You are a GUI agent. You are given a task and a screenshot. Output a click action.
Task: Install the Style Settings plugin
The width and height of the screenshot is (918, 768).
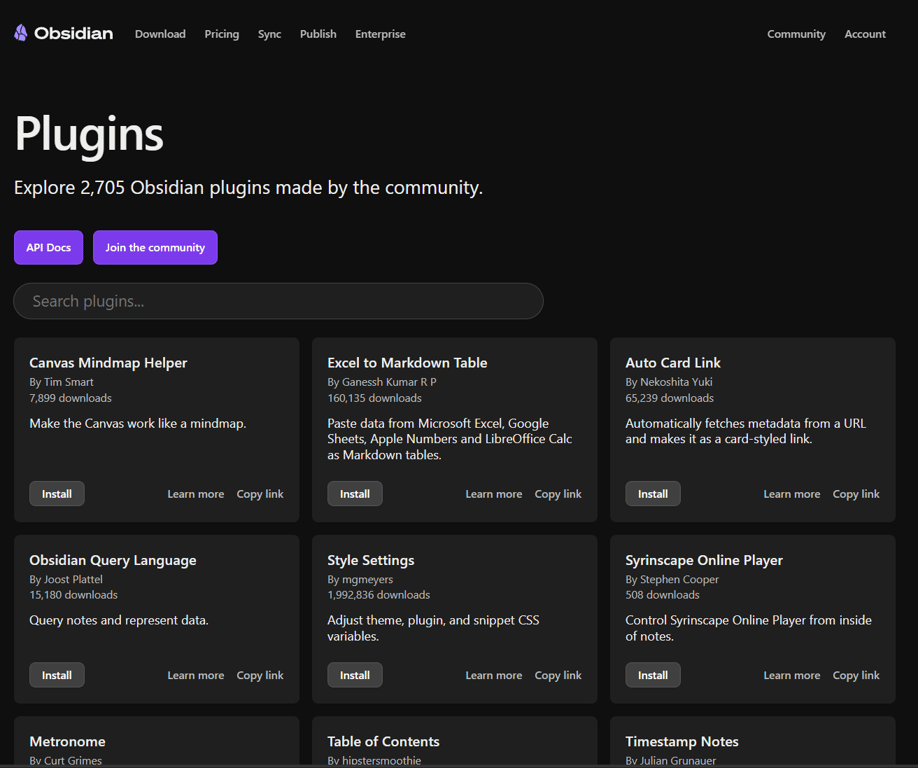tap(355, 675)
